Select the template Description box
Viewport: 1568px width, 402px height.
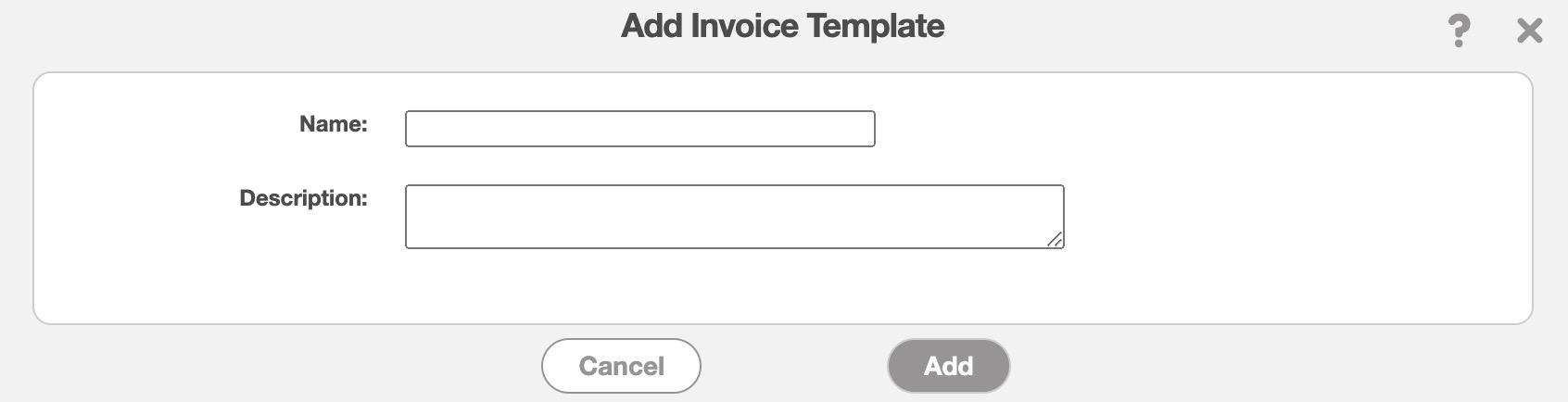tap(734, 217)
